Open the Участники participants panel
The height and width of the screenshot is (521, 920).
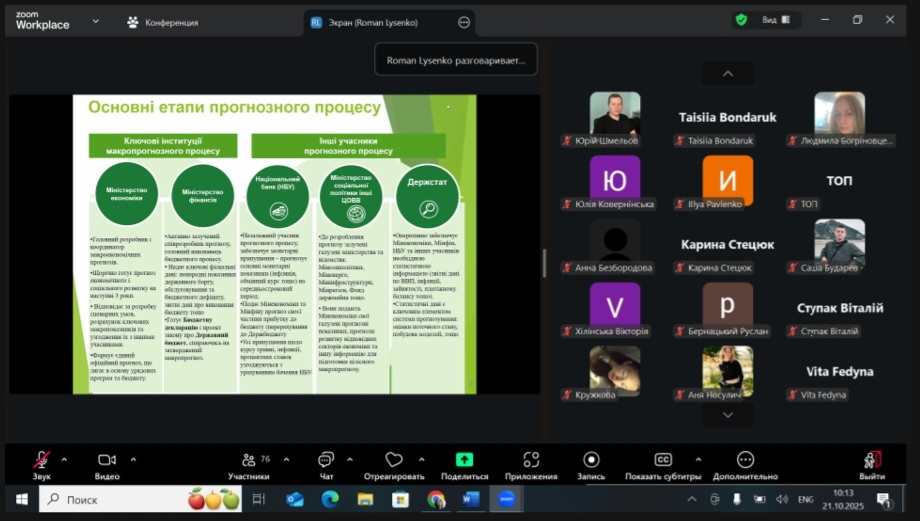click(x=249, y=465)
